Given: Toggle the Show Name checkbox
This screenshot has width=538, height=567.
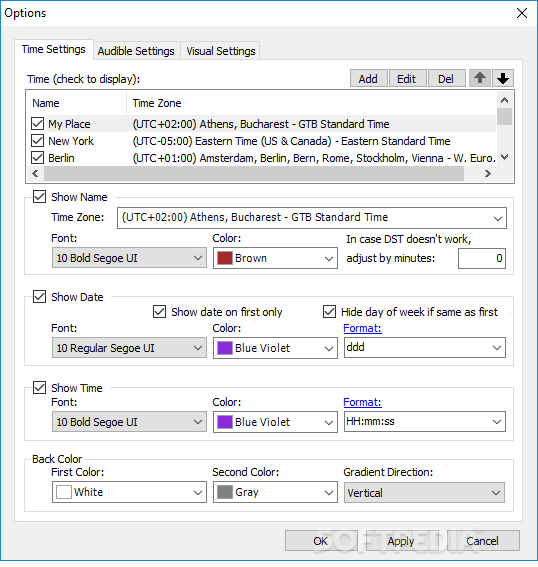Looking at the screenshot, I should 39,197.
